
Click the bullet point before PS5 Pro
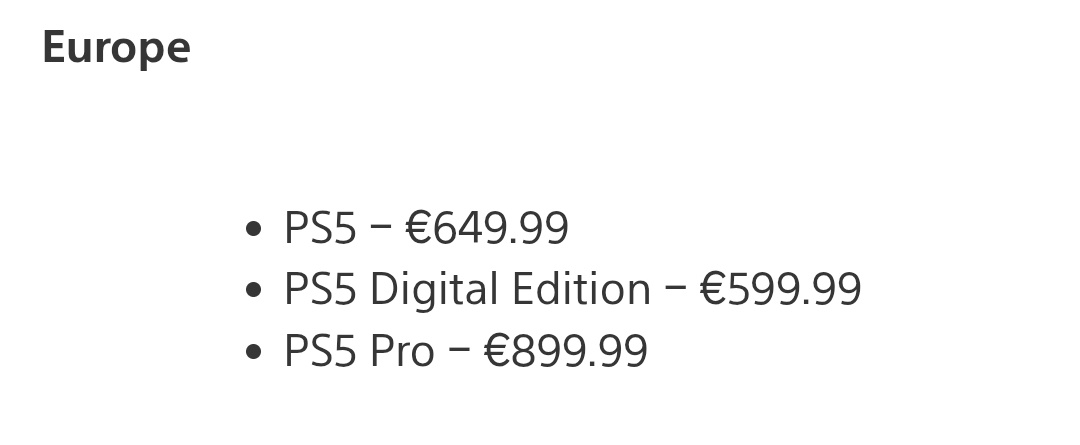point(253,351)
